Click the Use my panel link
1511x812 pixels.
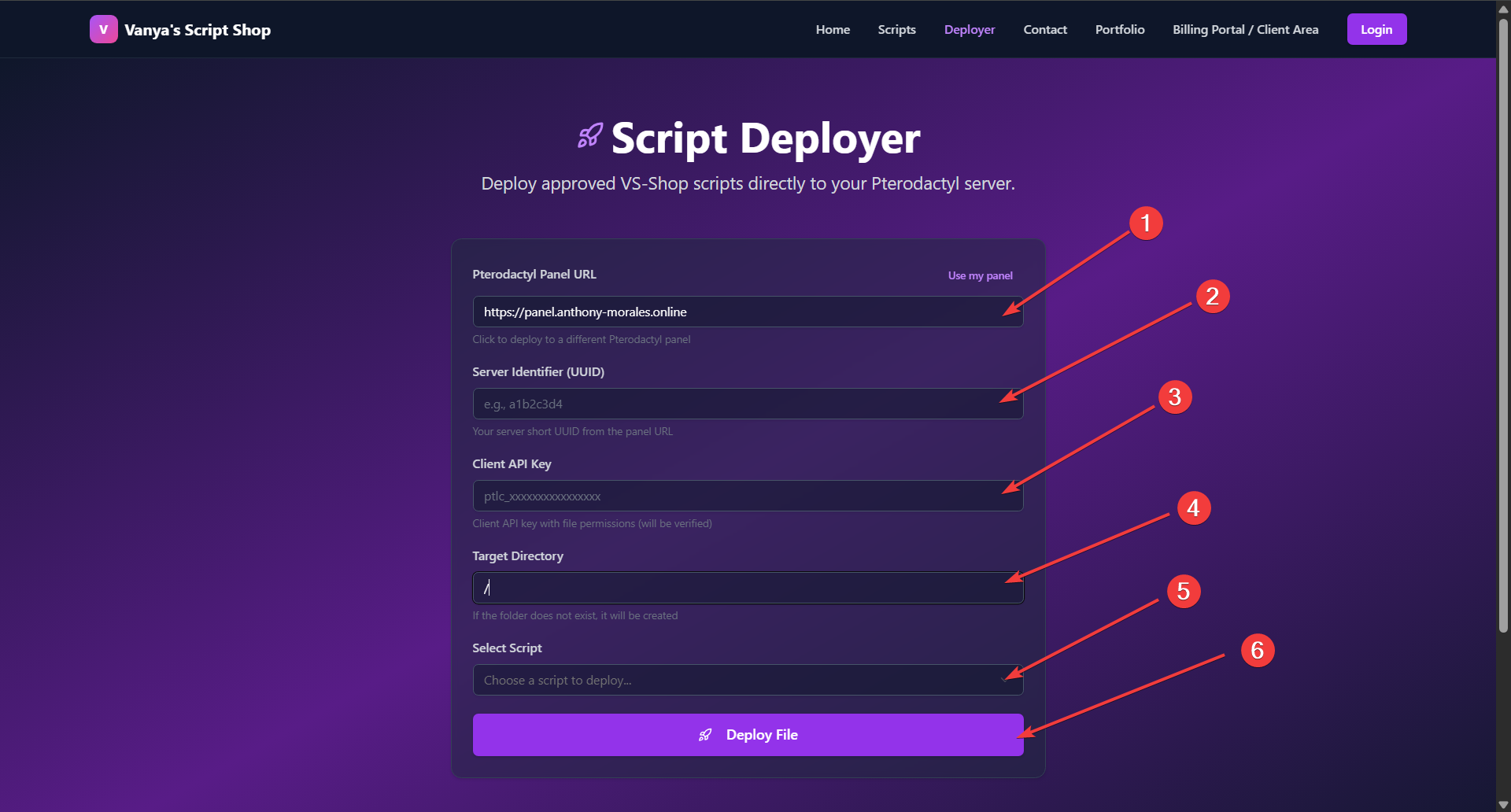980,275
